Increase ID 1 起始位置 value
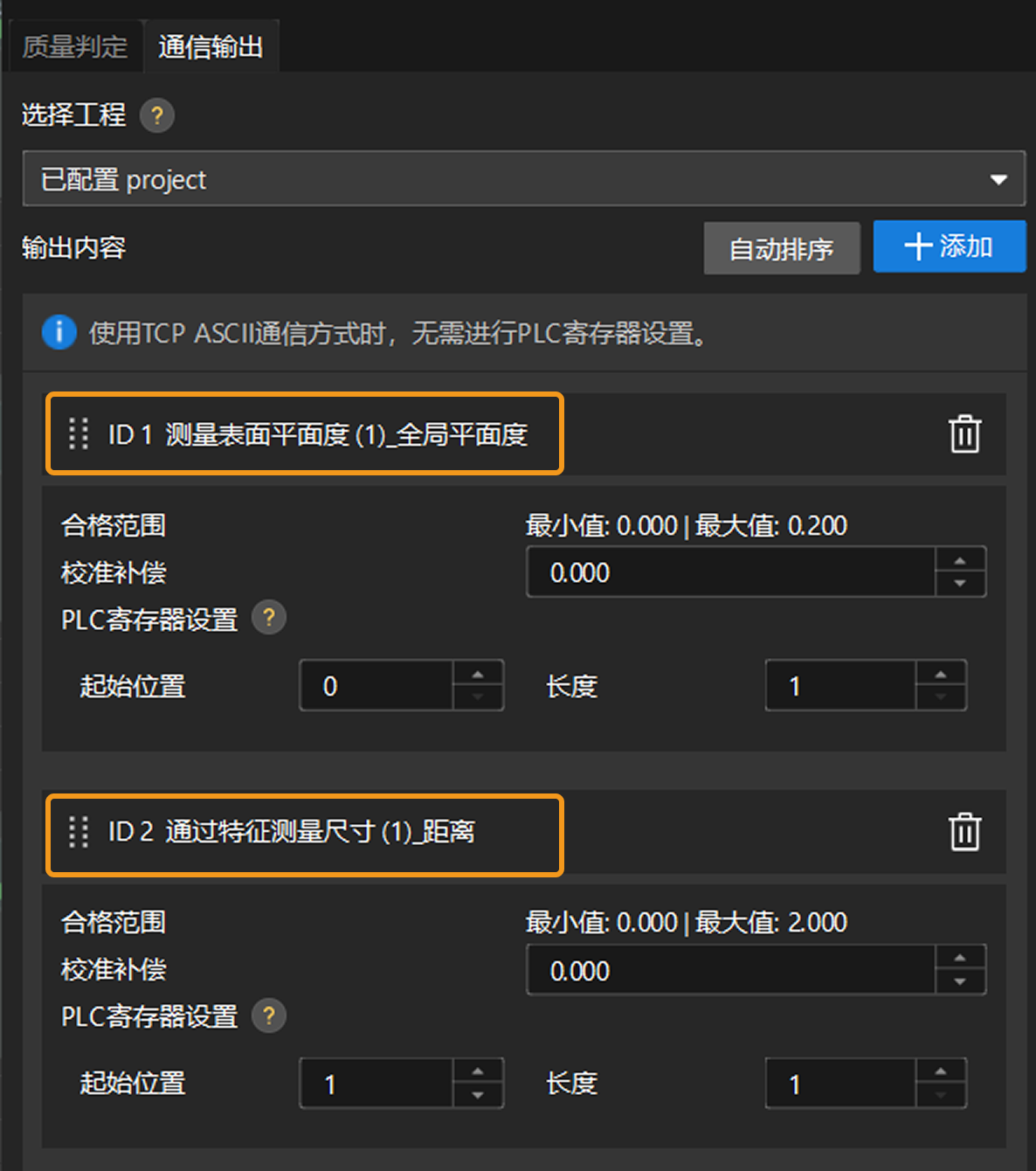Viewport: 1036px width, 1171px height. tap(478, 674)
